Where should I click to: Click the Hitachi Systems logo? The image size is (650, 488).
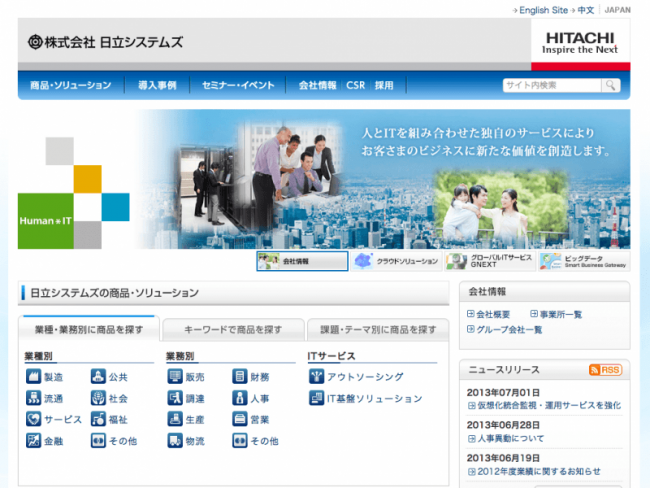105,42
